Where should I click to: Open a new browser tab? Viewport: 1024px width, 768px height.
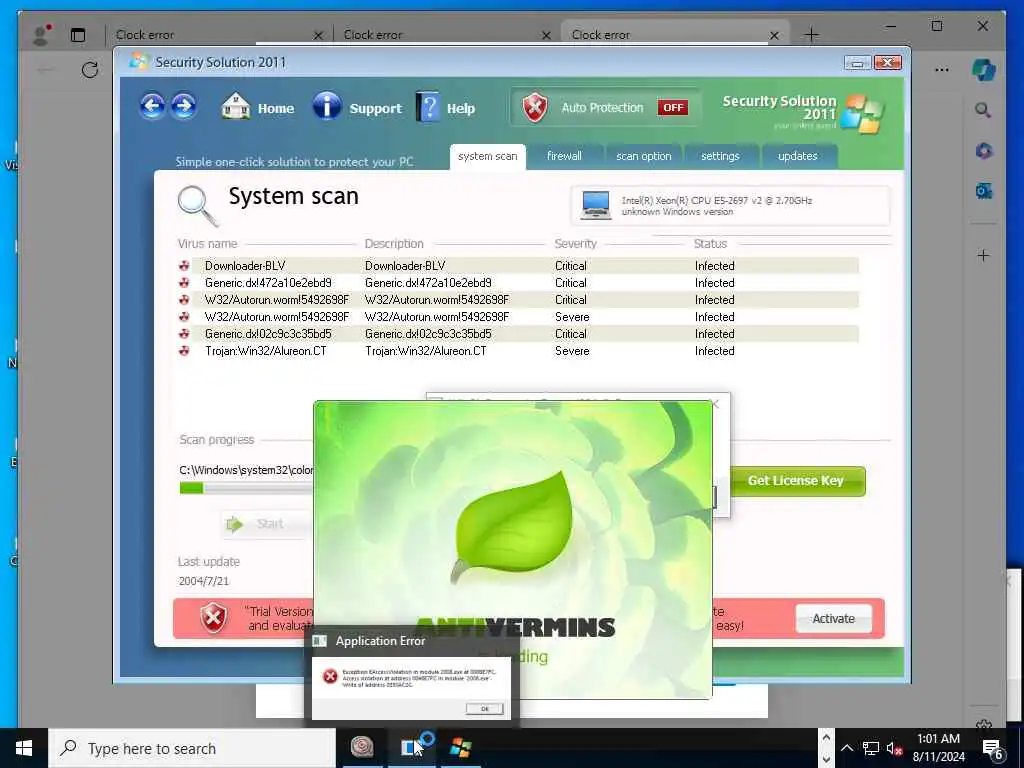tap(811, 35)
